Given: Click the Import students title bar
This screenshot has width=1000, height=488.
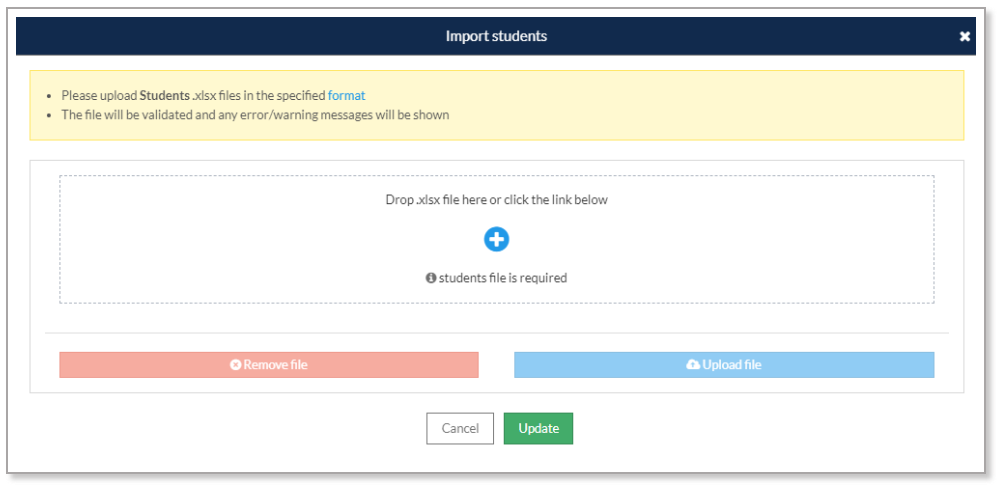Looking at the screenshot, I should [x=496, y=36].
